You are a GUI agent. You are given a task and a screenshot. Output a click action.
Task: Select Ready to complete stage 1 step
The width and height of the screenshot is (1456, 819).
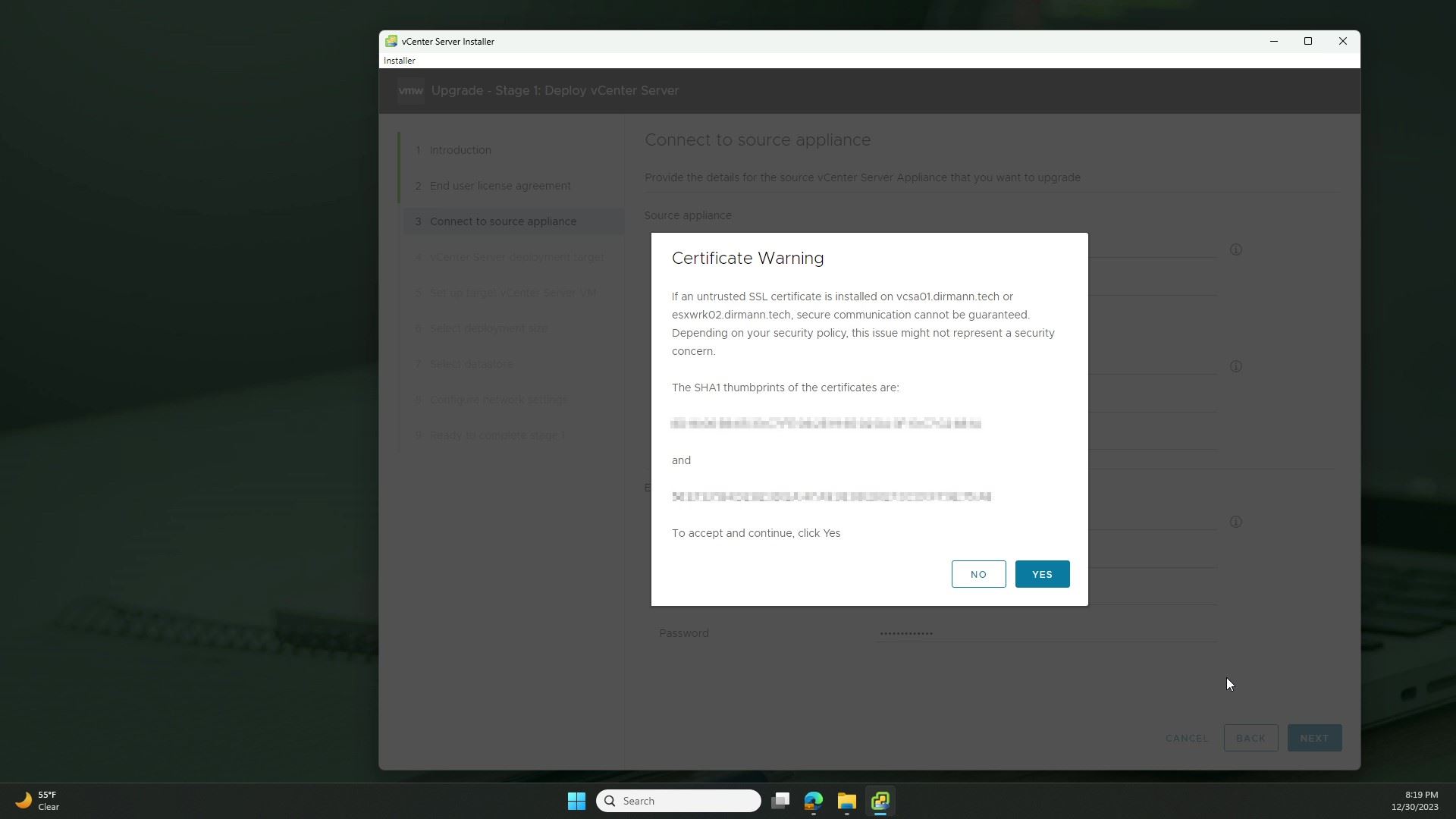[497, 435]
